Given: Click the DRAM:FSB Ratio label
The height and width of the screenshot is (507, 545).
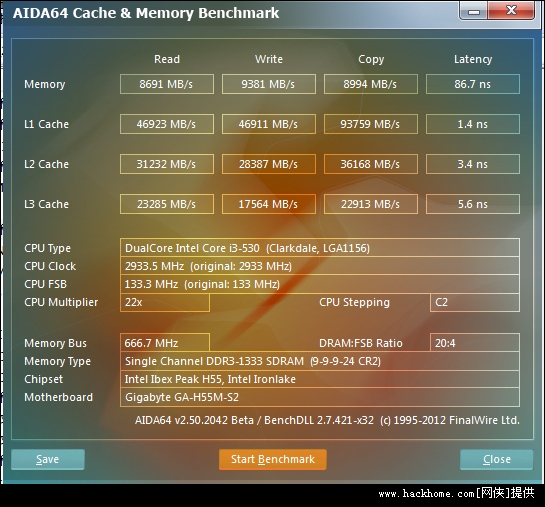Looking at the screenshot, I should 360,343.
